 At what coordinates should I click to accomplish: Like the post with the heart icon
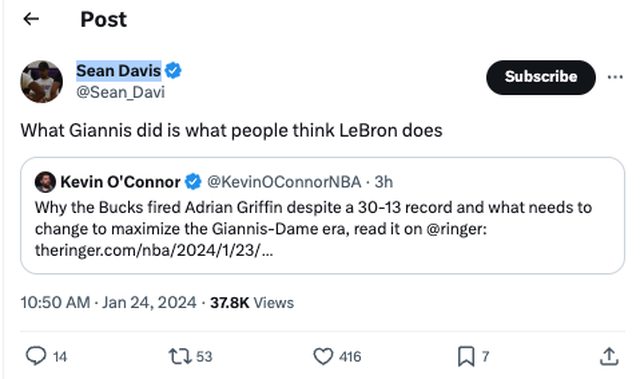coord(323,356)
